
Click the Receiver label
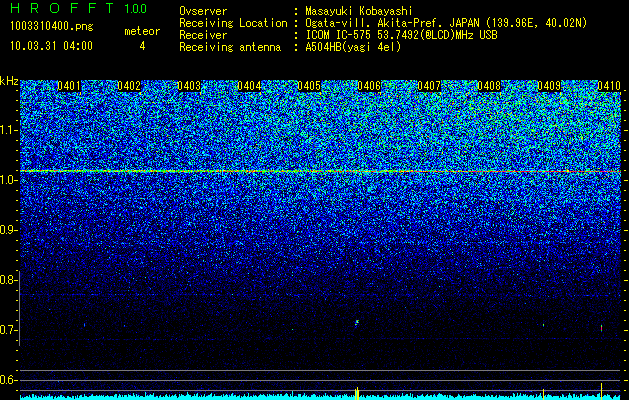[x=203, y=35]
